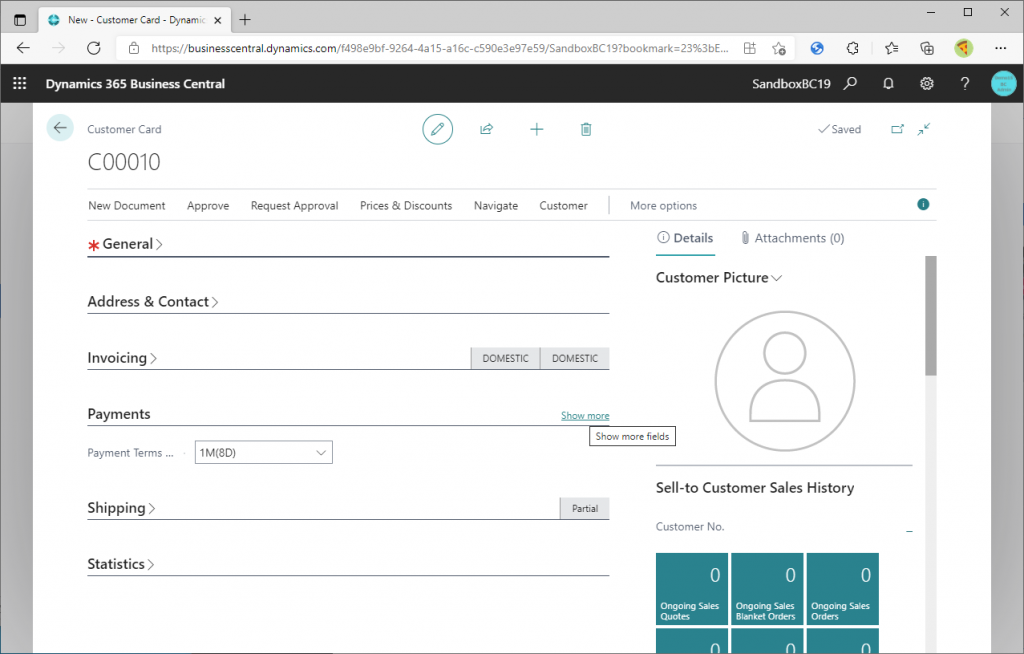Open Ongoing Sales Blanket Orders tile
1024x654 pixels.
pyautogui.click(x=767, y=589)
